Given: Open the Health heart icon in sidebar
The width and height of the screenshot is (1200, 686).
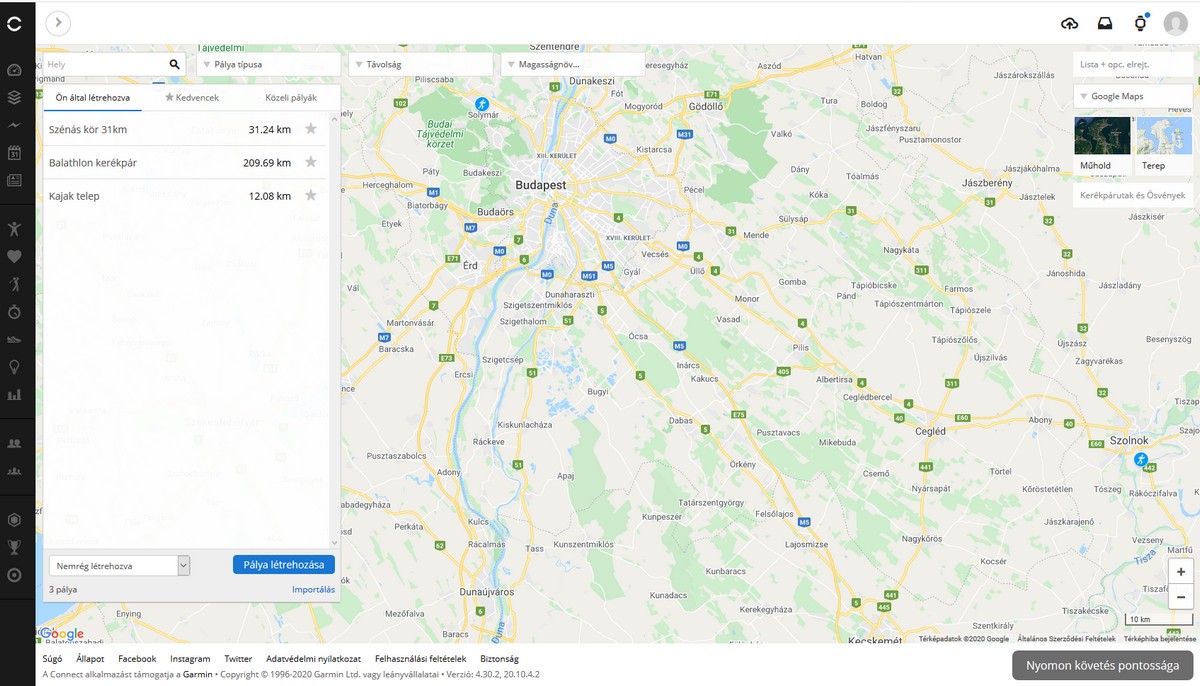Looking at the screenshot, I should 14,256.
